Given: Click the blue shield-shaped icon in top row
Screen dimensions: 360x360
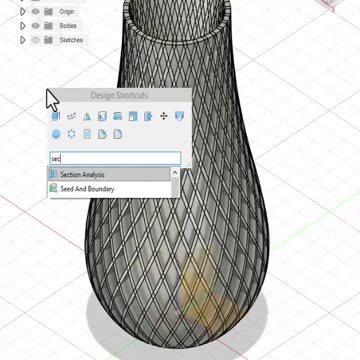Looking at the screenshot, I should (179, 116).
